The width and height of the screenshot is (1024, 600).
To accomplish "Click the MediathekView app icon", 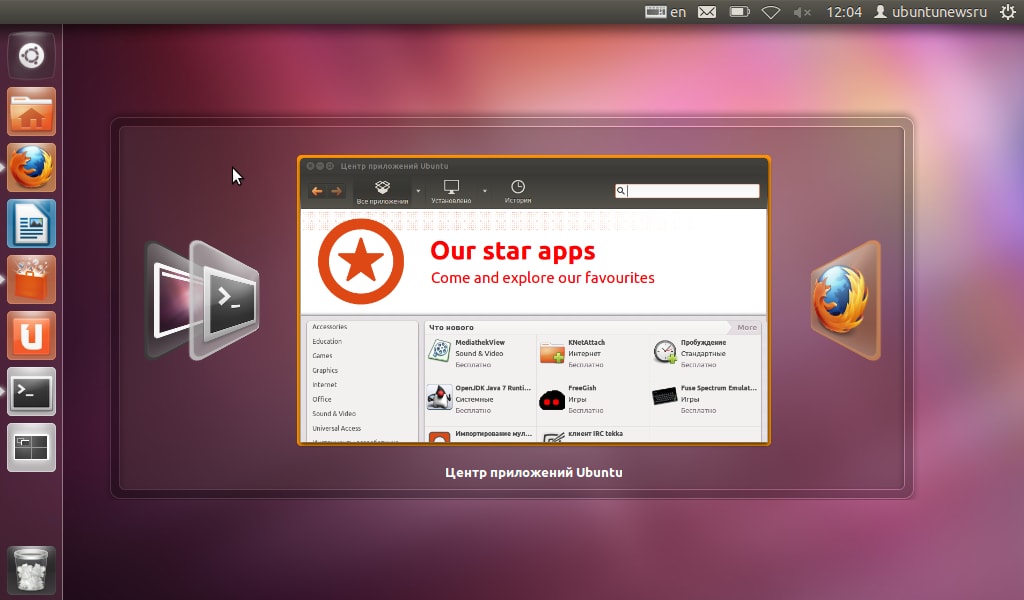I will coord(440,351).
